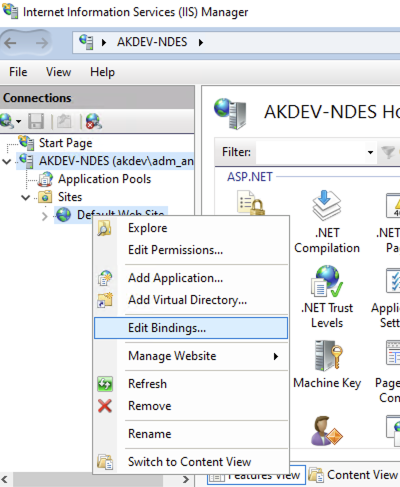Switch to Content View tab
This screenshot has height=487, width=400.
[x=354, y=475]
